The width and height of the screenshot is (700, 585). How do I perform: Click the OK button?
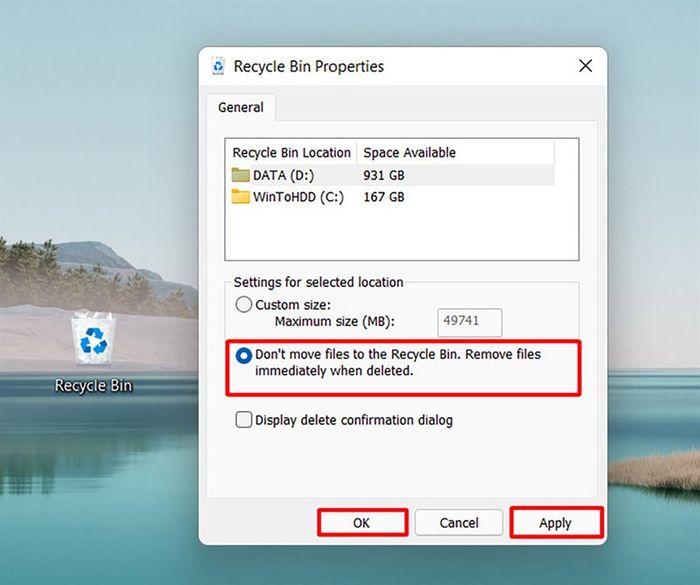pos(362,522)
